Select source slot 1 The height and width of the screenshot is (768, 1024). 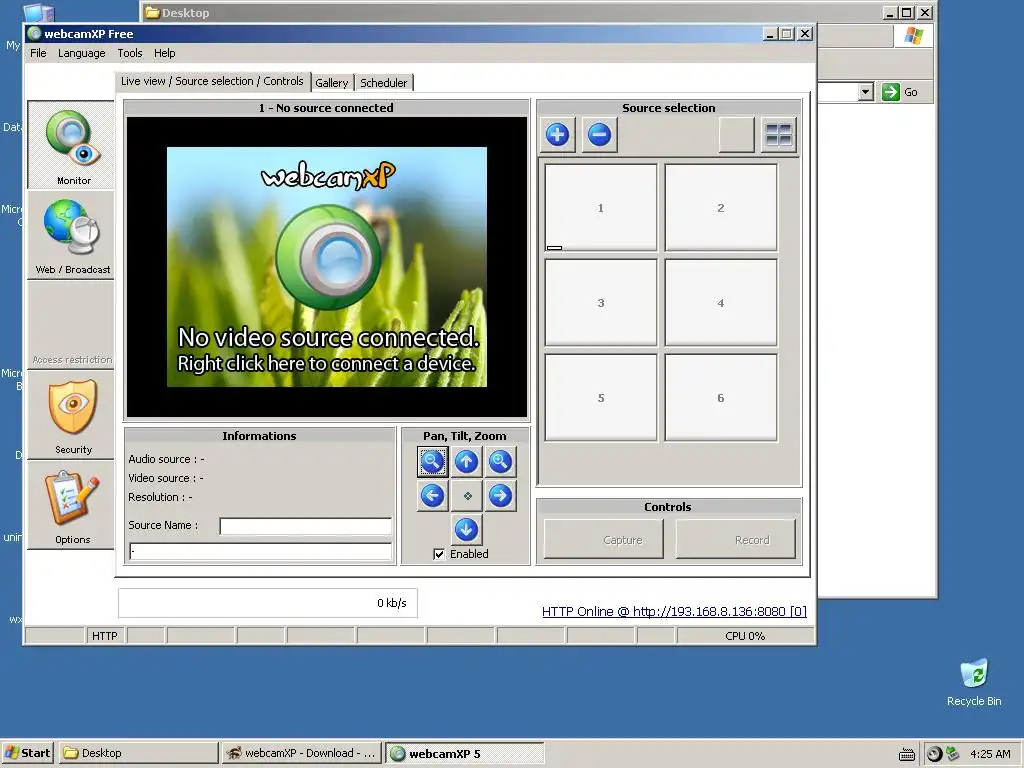click(601, 208)
